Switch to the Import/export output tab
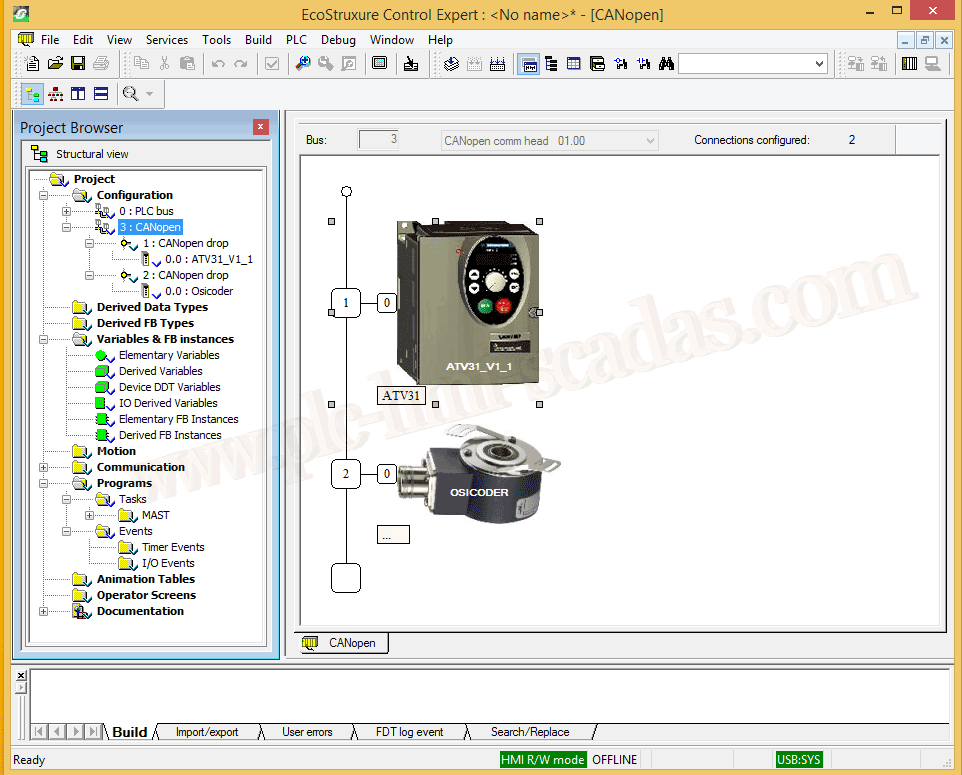962x775 pixels. point(207,732)
